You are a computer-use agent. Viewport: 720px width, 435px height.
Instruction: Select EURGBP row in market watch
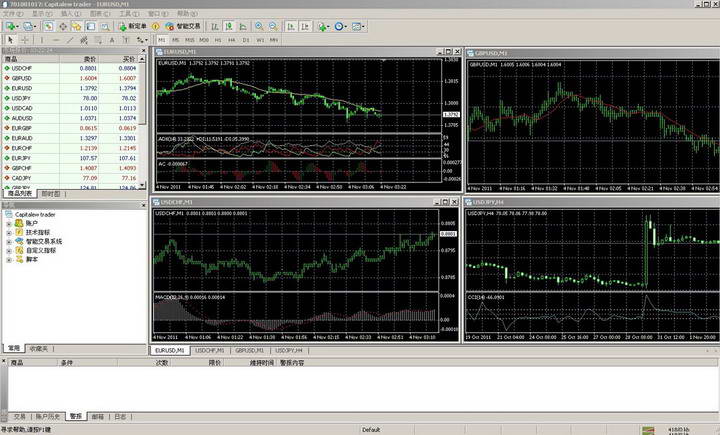70,128
